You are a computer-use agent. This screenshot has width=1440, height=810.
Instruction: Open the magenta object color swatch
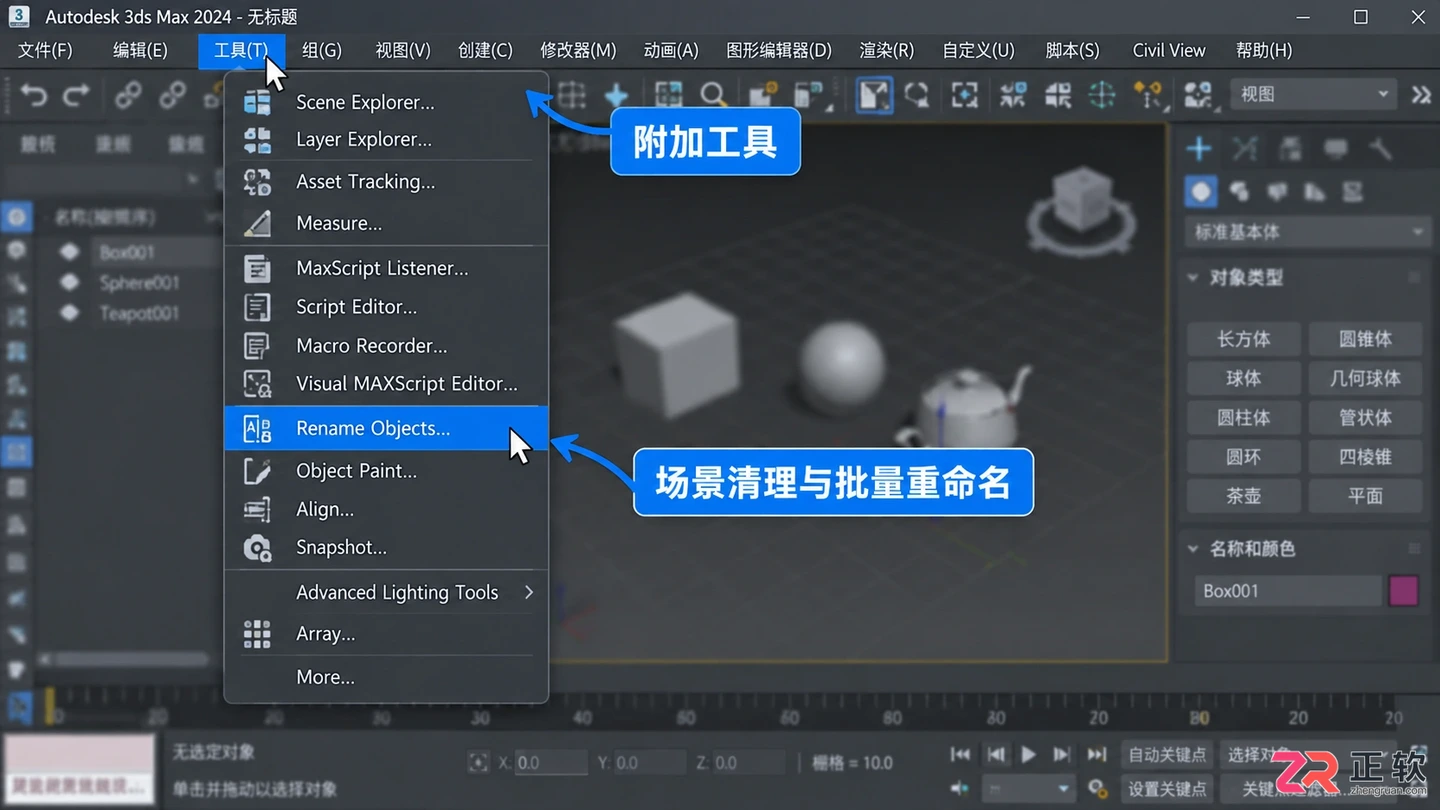click(x=1404, y=591)
